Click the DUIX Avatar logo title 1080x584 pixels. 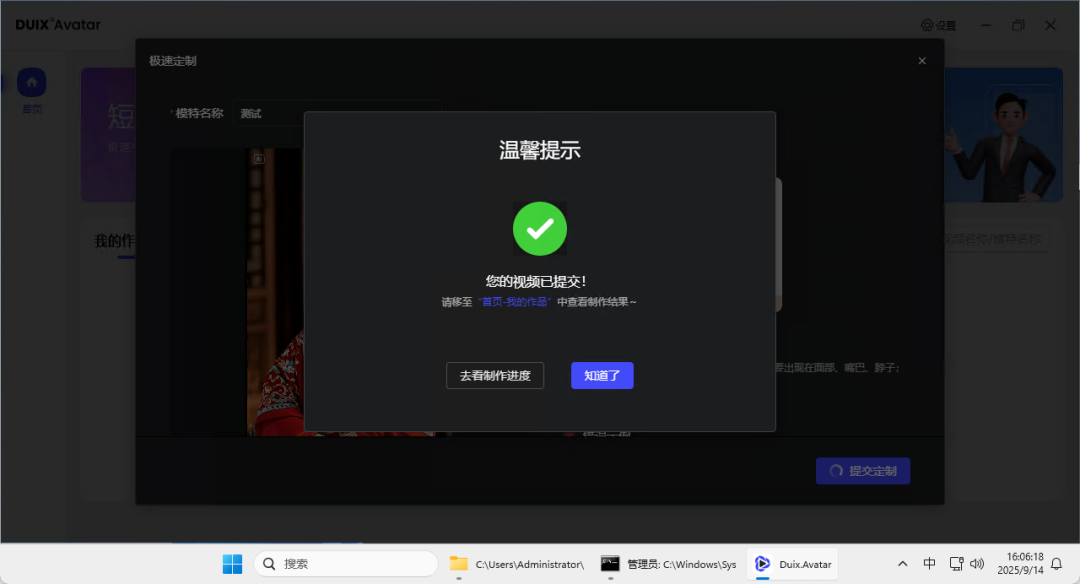pos(58,25)
